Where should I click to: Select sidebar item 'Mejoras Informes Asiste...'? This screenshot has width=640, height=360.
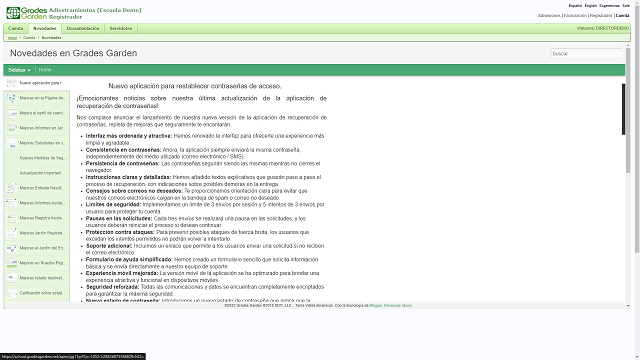point(37,203)
